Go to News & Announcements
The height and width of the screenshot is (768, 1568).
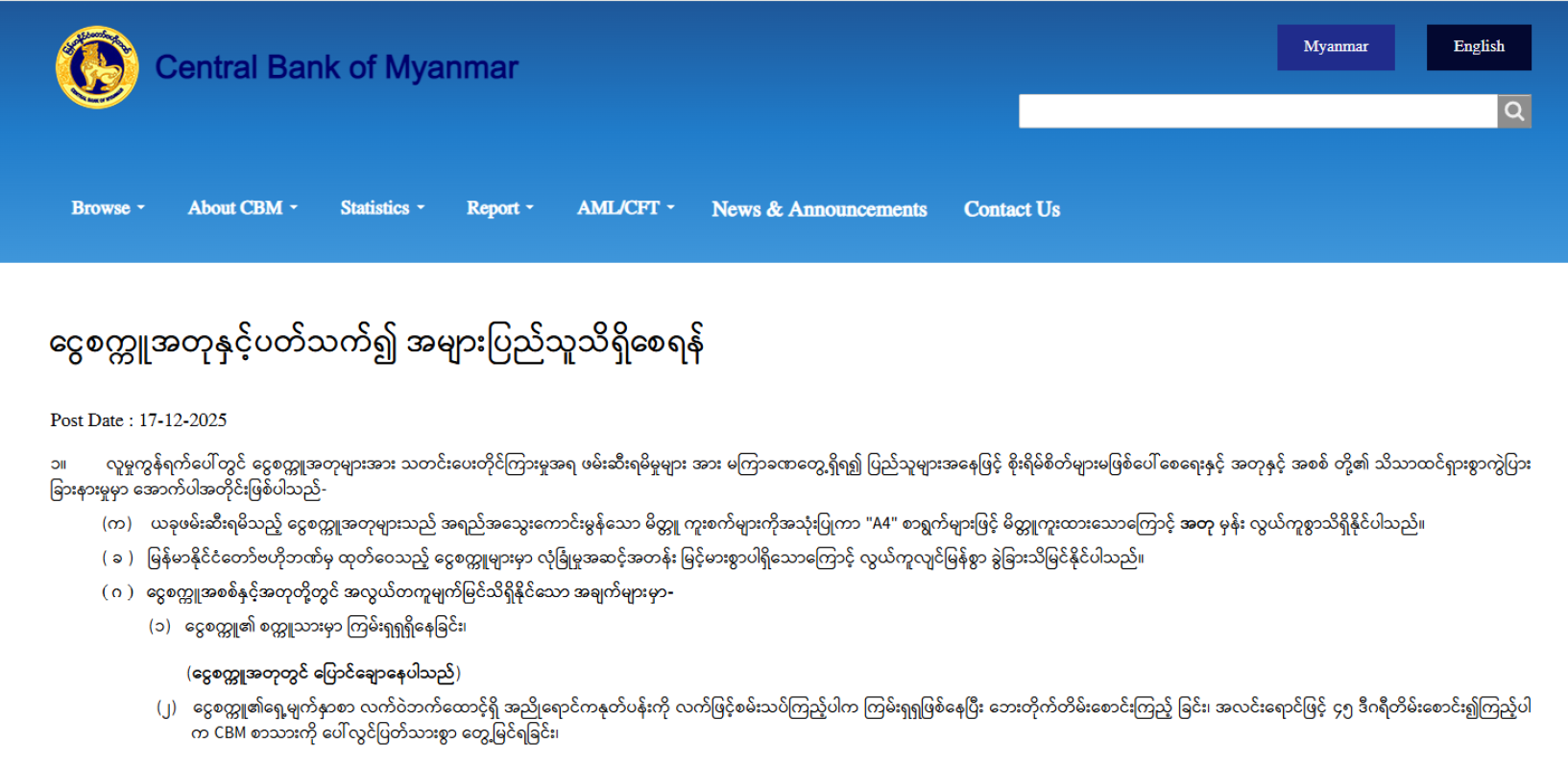click(x=818, y=209)
